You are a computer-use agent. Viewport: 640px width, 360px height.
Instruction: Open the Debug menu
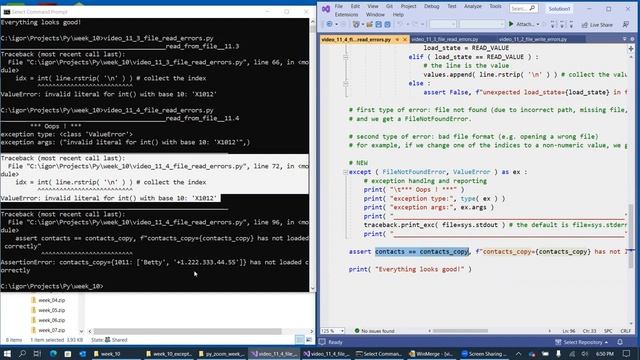click(x=431, y=7)
